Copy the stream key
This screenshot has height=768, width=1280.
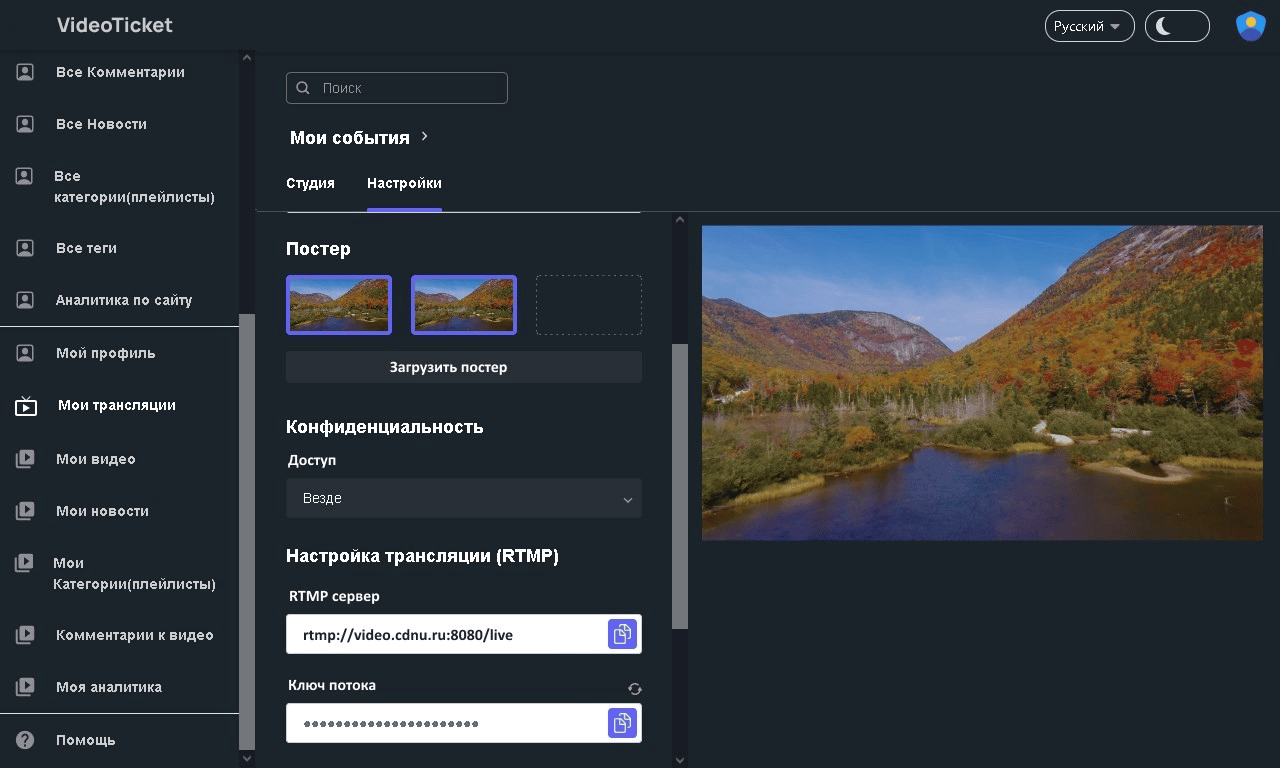[622, 723]
